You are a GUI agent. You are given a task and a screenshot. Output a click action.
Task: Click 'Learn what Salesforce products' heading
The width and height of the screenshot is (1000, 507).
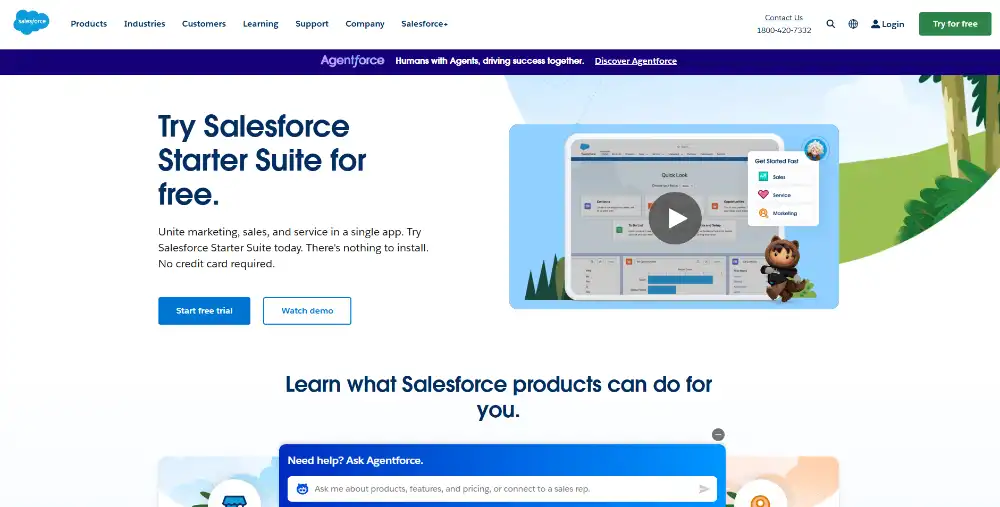[499, 396]
